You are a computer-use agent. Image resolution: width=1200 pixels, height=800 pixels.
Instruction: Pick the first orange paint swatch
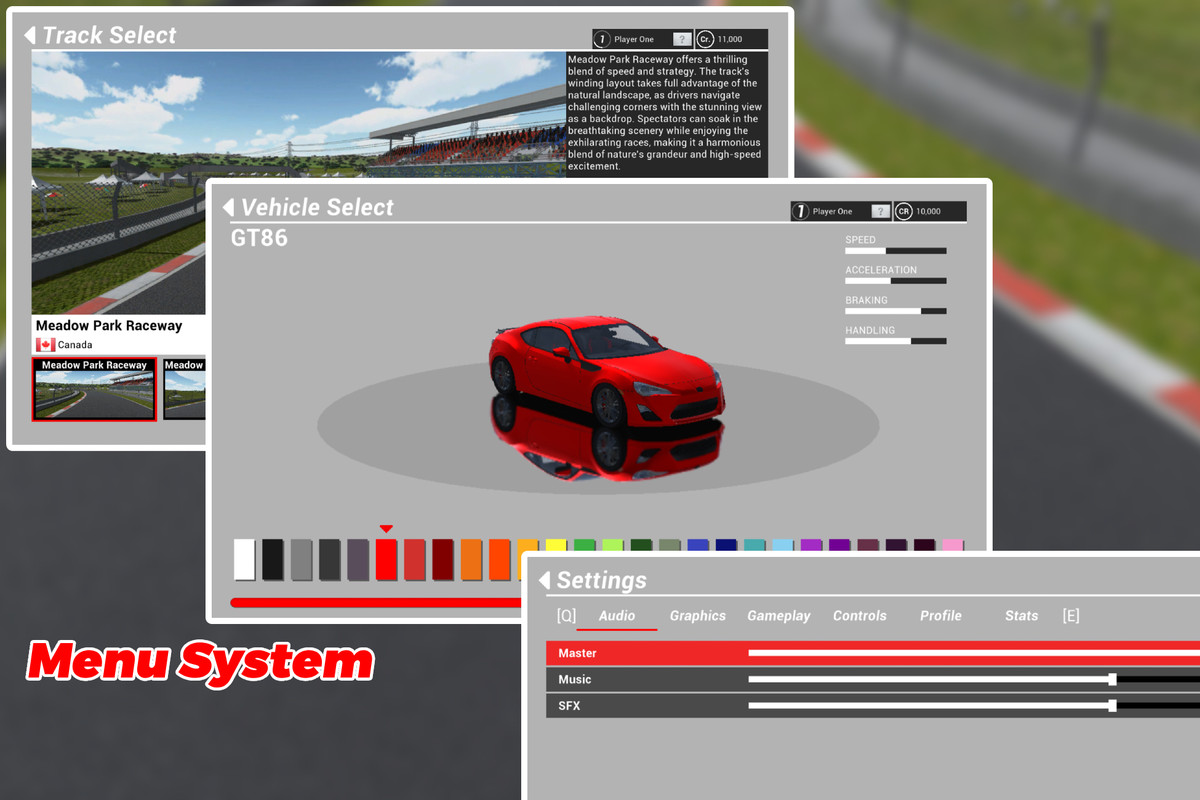tap(471, 560)
